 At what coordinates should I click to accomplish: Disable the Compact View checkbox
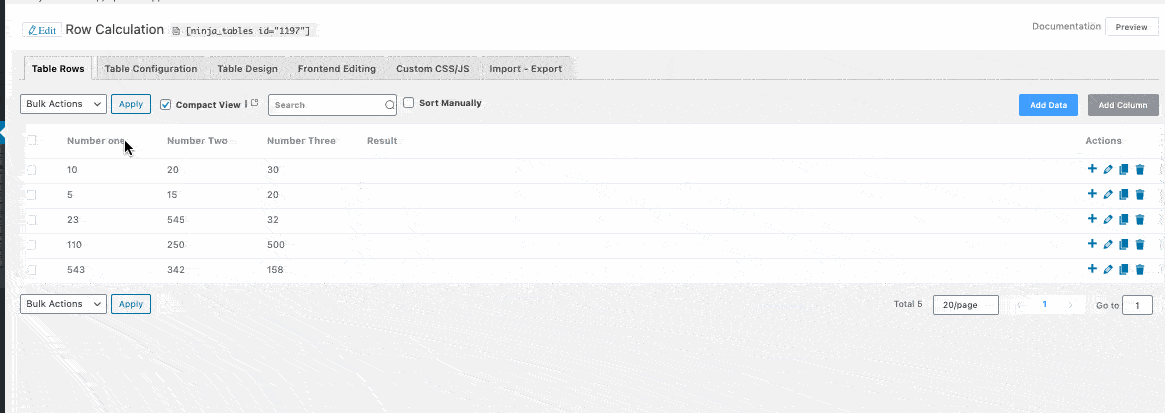coord(166,104)
